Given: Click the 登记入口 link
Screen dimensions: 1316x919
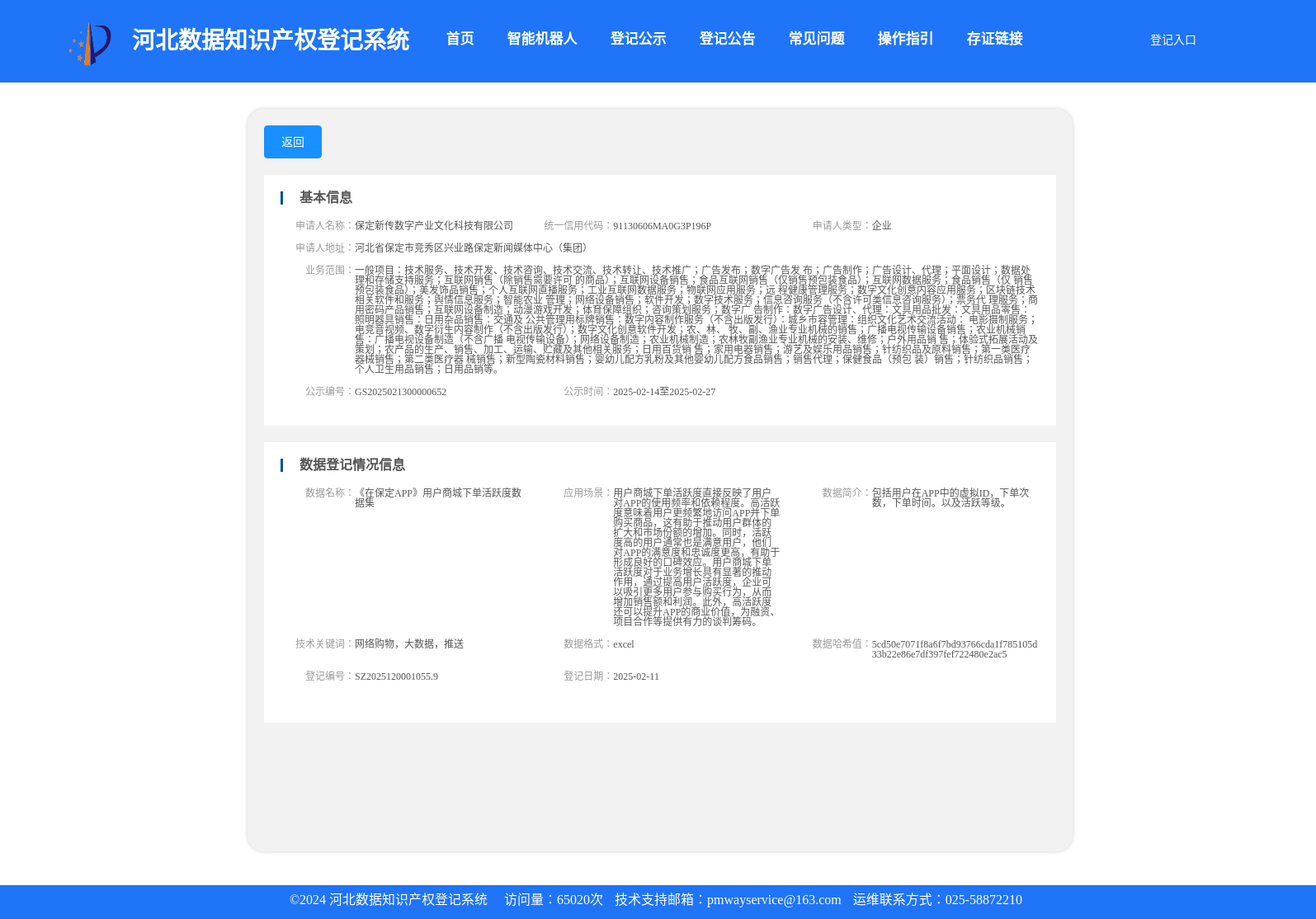Looking at the screenshot, I should point(1172,40).
